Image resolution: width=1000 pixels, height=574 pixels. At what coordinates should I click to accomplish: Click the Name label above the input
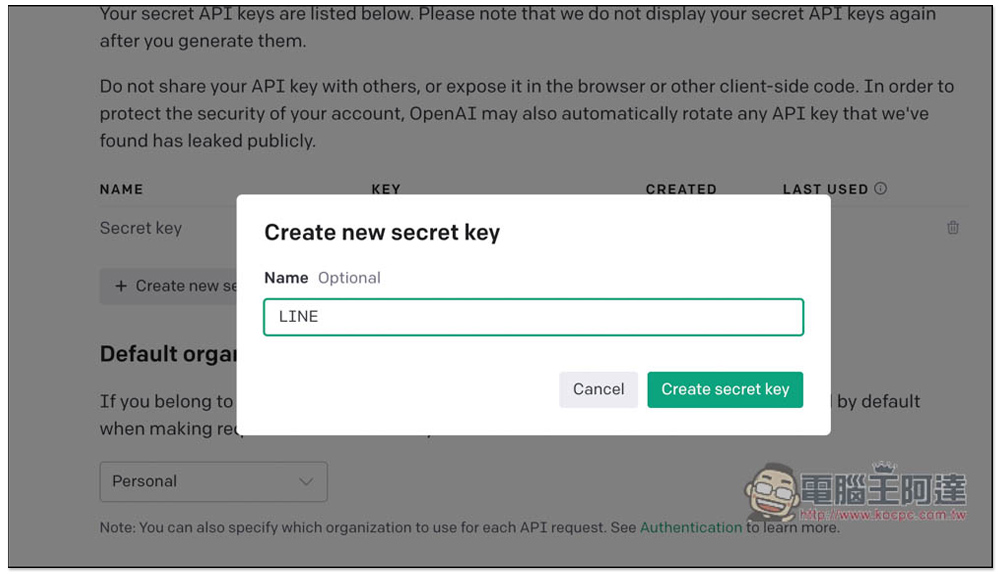[x=286, y=278]
